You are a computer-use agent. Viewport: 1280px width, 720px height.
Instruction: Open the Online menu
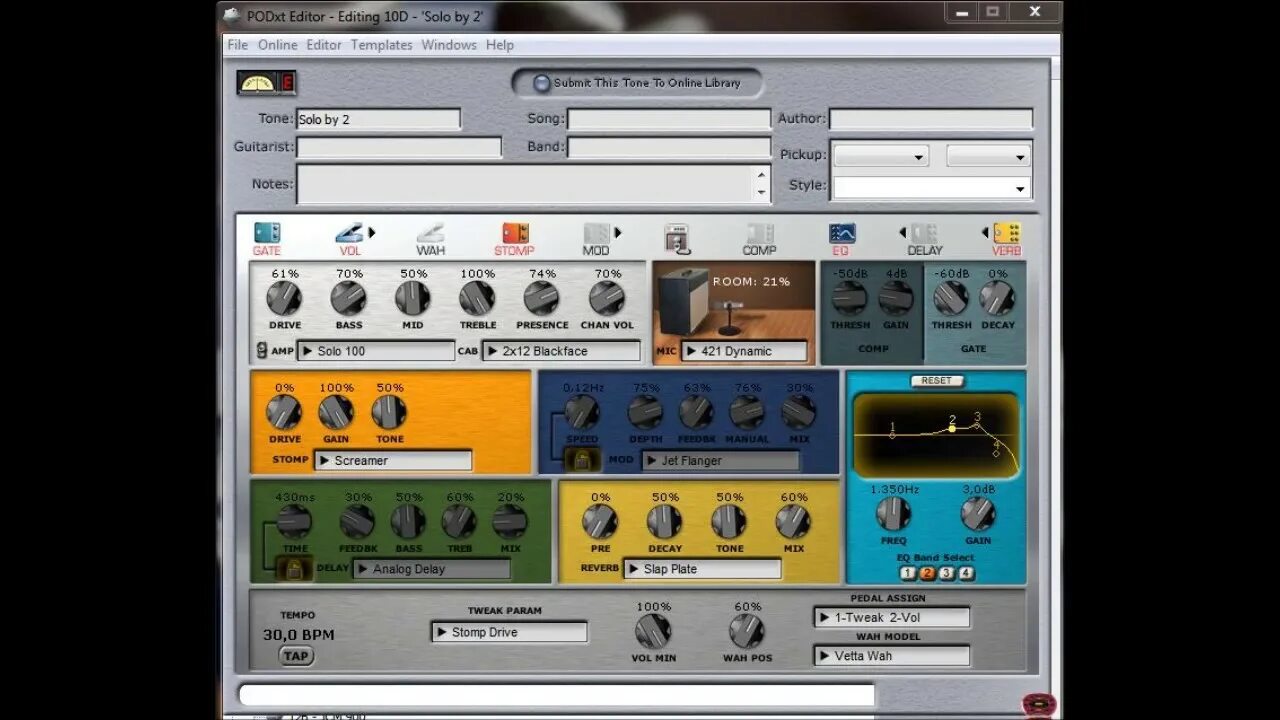click(278, 45)
